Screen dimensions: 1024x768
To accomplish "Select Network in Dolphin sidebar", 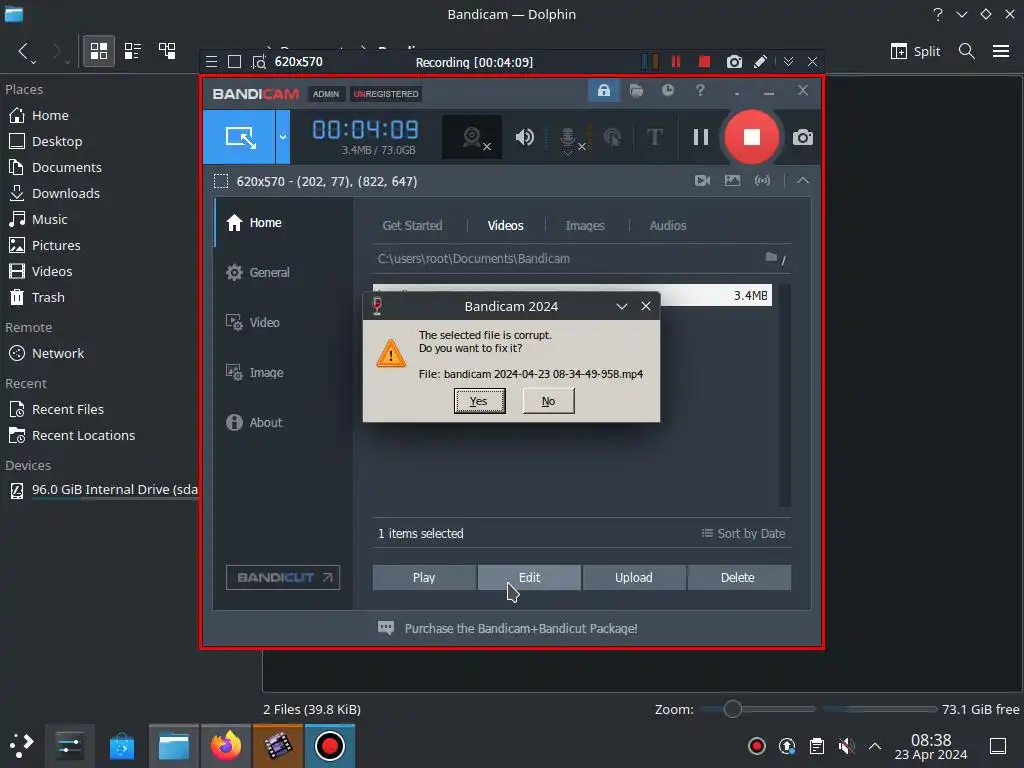I will click(x=47, y=353).
